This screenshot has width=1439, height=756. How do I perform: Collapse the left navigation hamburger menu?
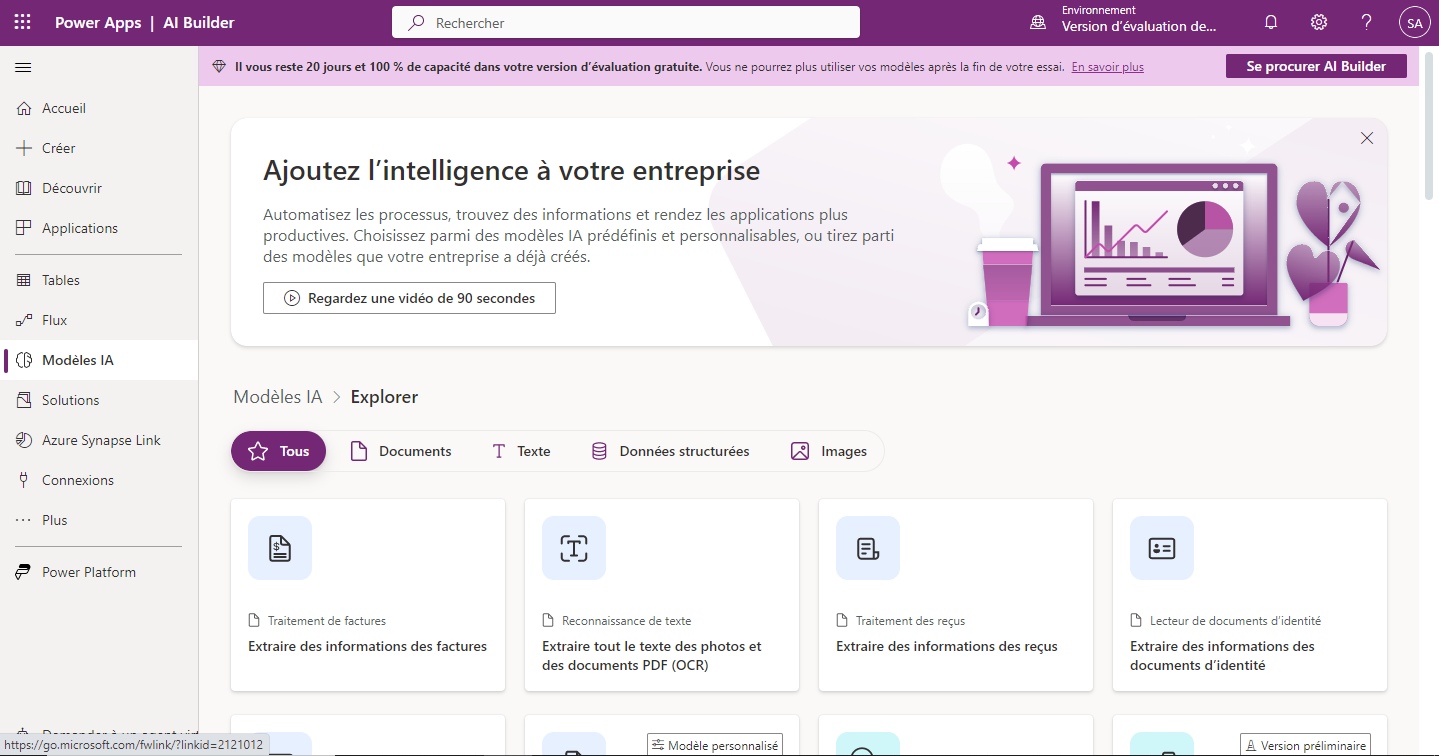[x=23, y=67]
